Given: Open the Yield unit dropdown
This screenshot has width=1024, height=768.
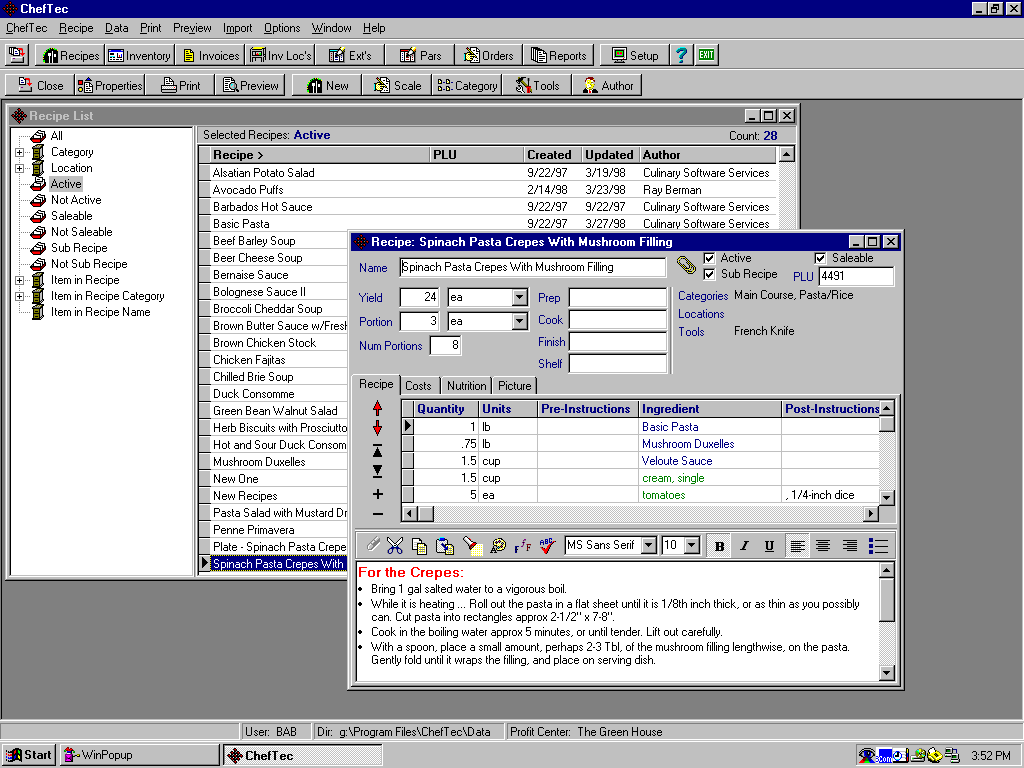Looking at the screenshot, I should point(519,298).
